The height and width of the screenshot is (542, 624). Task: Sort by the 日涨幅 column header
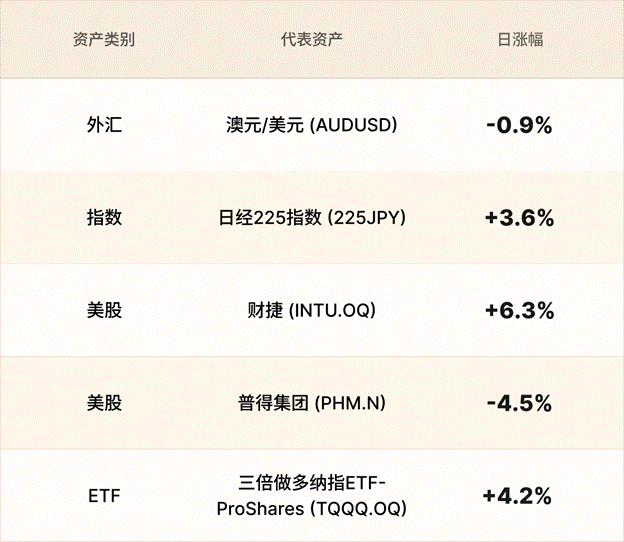(519, 41)
